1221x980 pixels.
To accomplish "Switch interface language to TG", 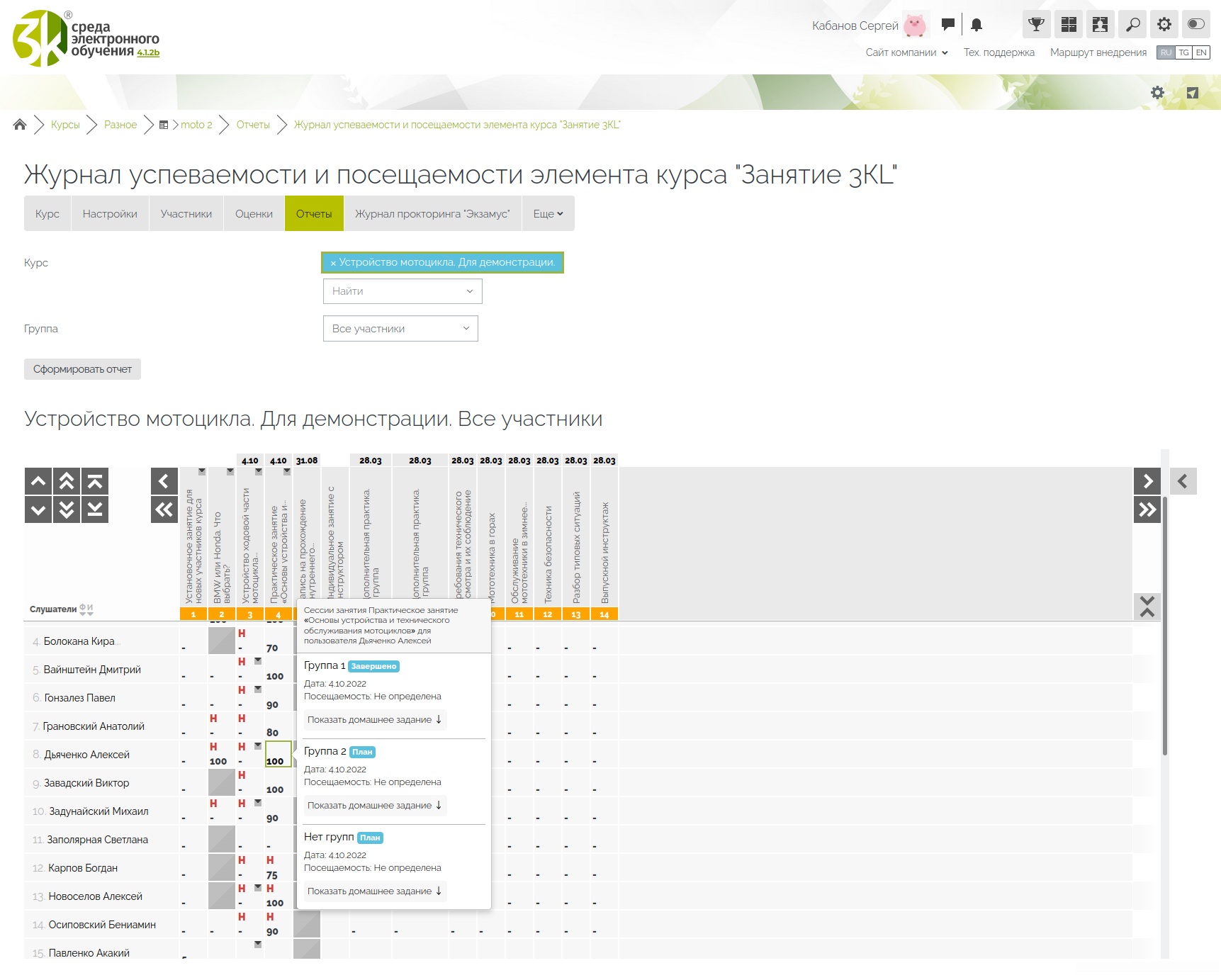I will [1183, 52].
